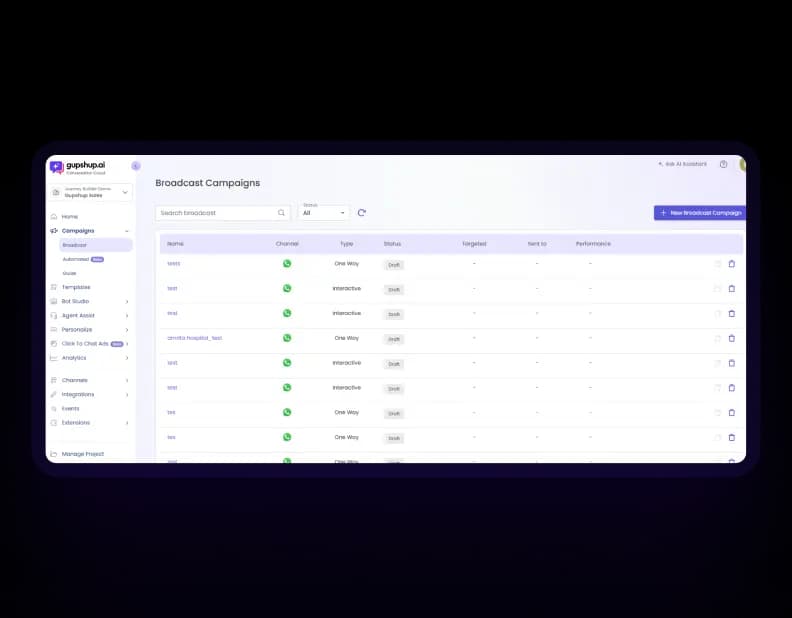Click the gupshup.ai logo

(x=75, y=166)
